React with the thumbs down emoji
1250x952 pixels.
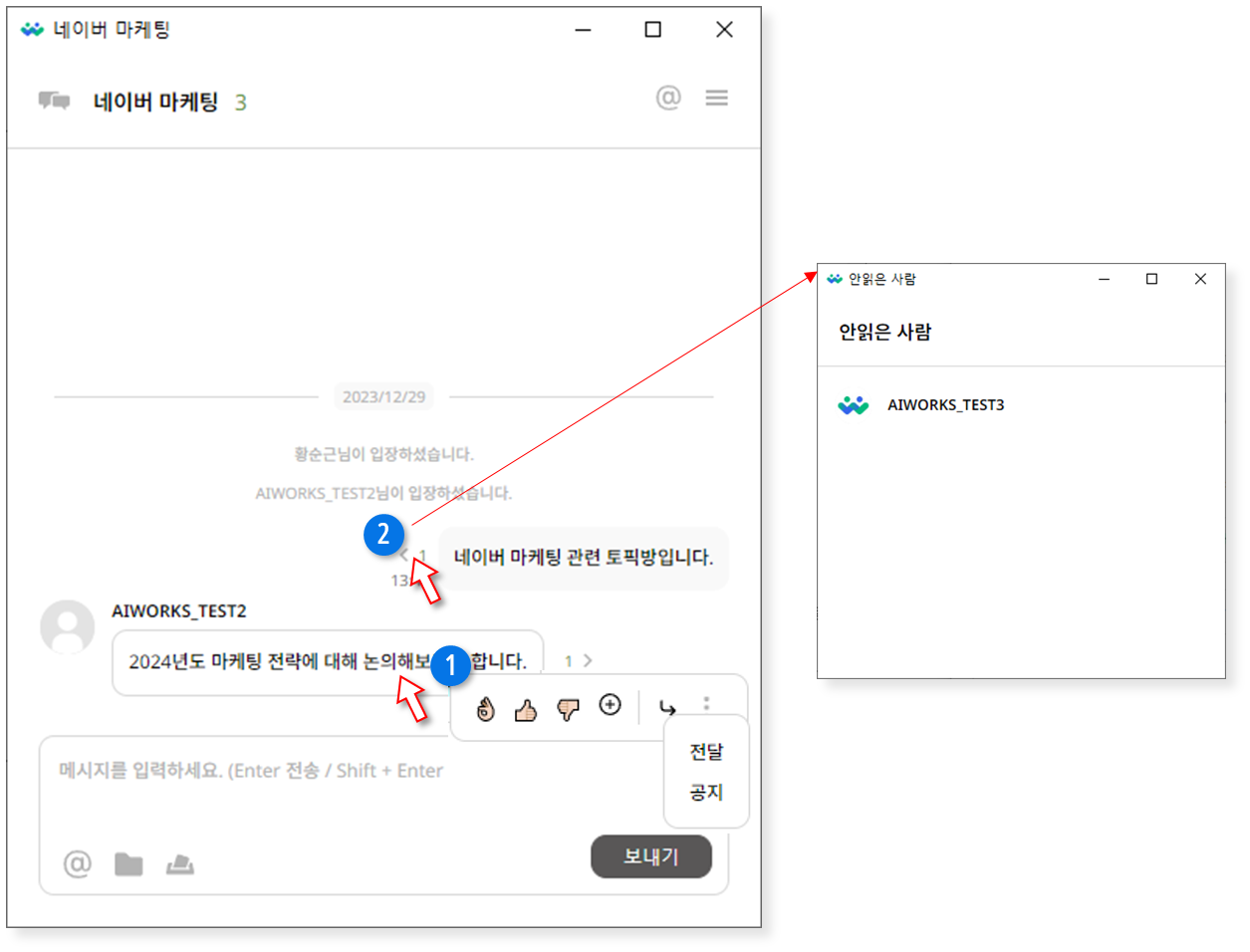pos(568,709)
